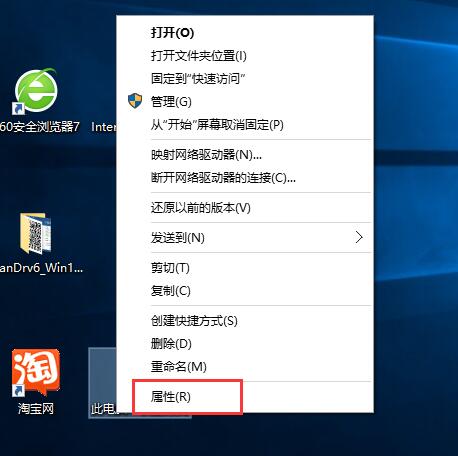Select 还原以前的版本(V)
Viewport: 458px width, 456px height.
pos(245,208)
